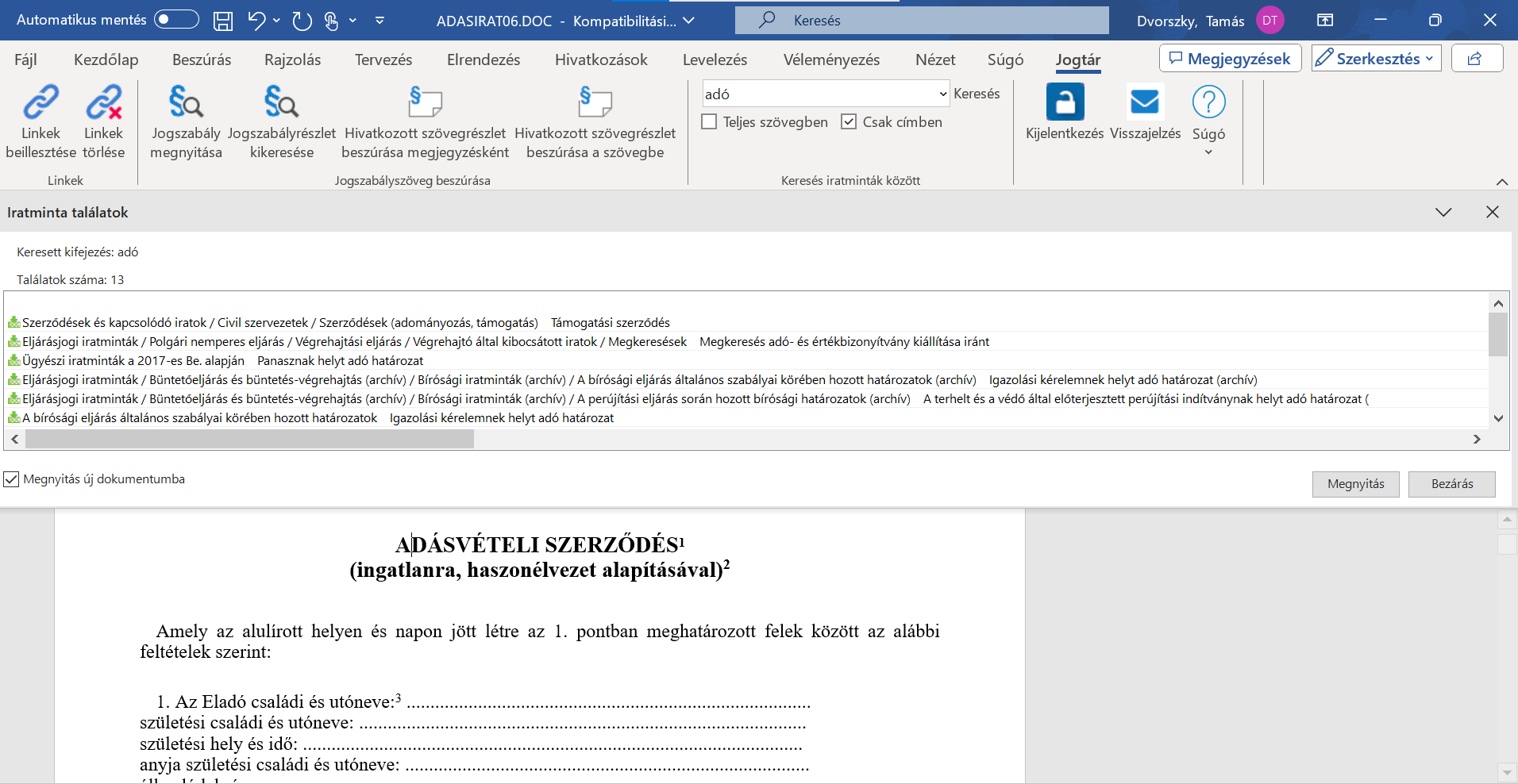Open Jogszabály megnyitása tool
Screen dimensions: 1518x784
pos(186,103)
